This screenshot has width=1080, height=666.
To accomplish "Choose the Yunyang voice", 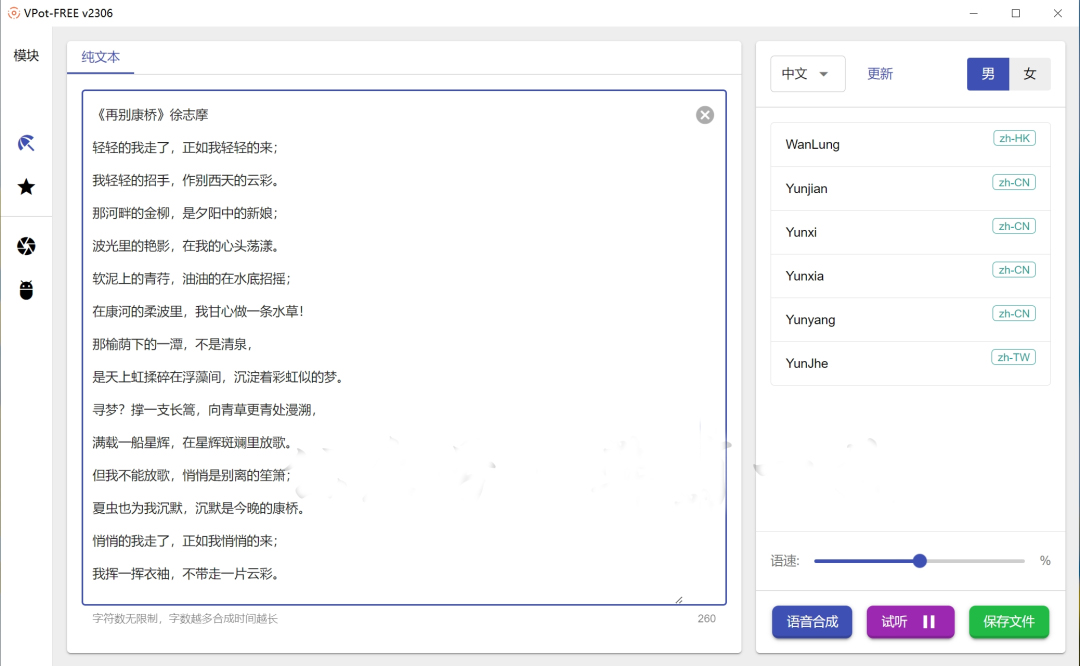I will (910, 320).
